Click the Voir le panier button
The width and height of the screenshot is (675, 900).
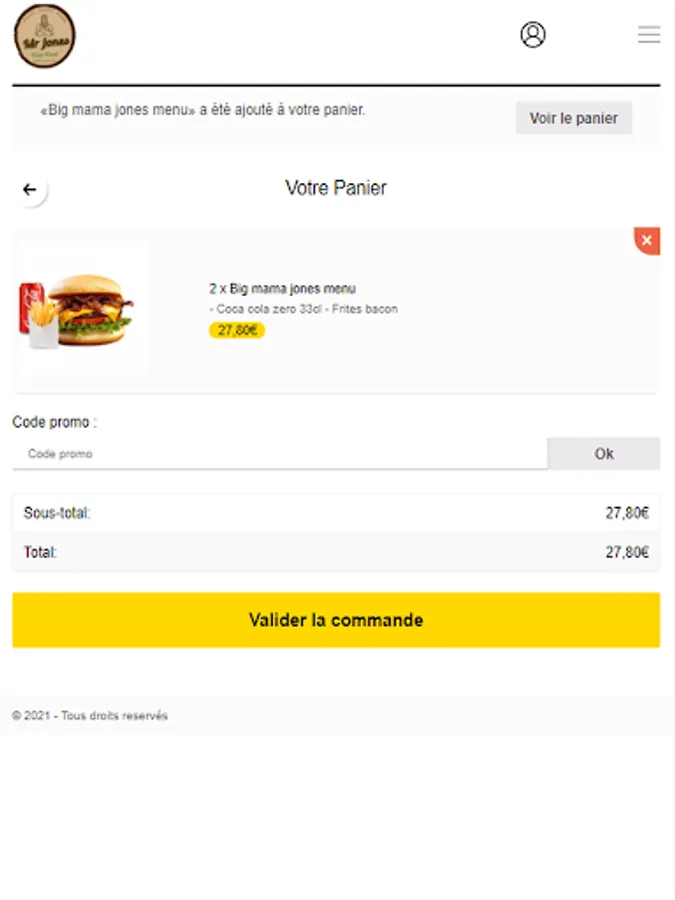[573, 118]
